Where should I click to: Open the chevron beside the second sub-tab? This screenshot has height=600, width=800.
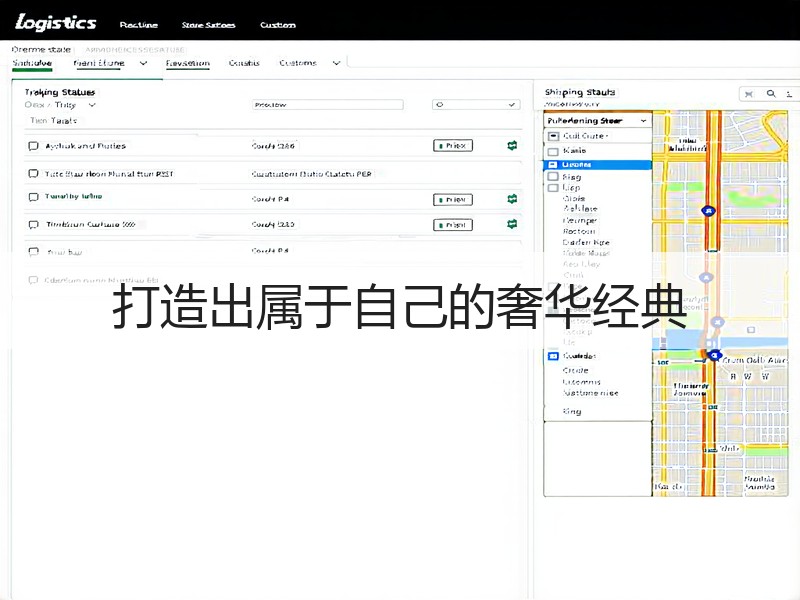(143, 63)
